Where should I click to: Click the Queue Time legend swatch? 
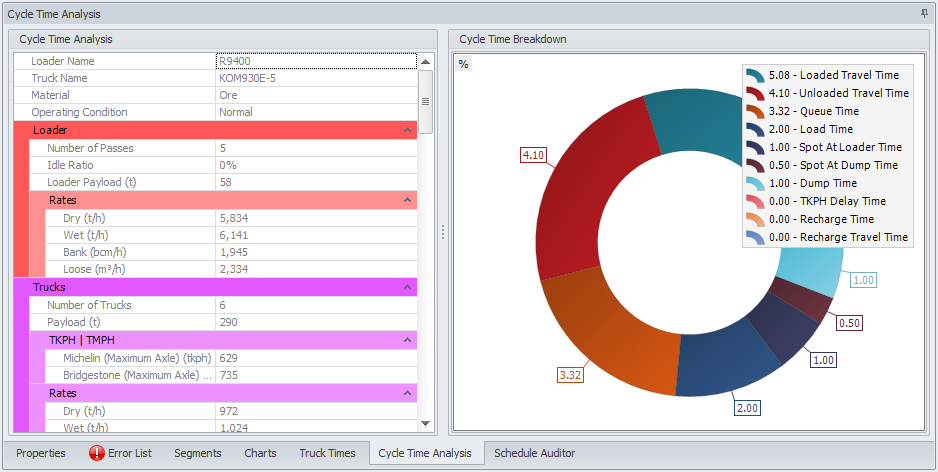(756, 112)
